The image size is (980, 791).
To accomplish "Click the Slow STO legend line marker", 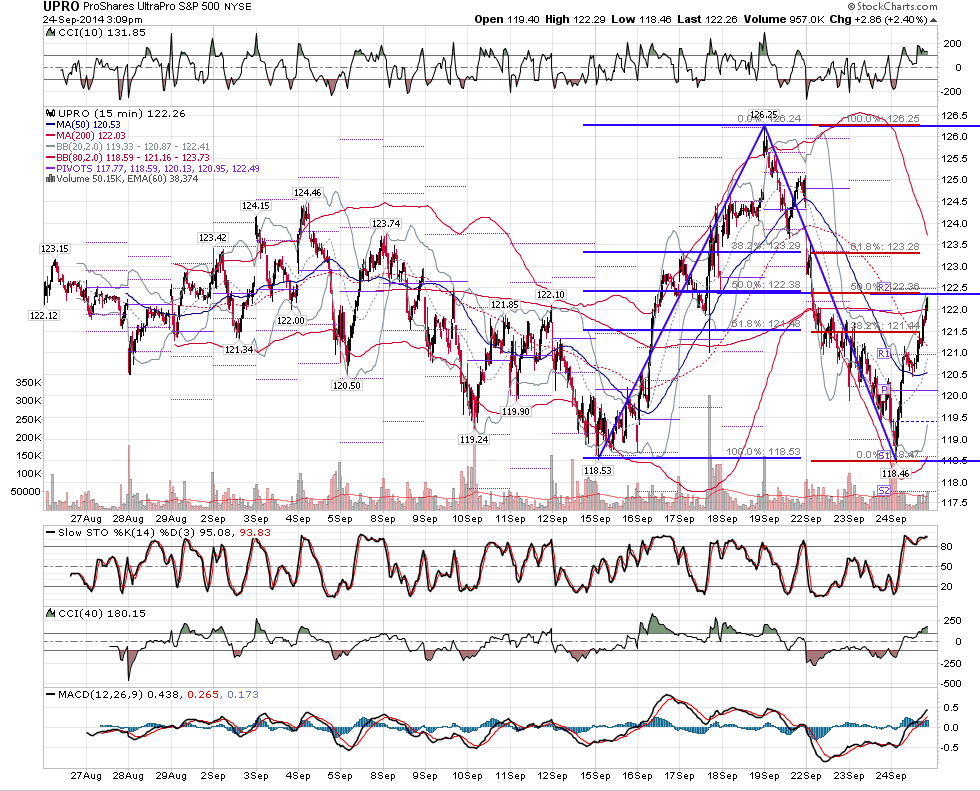I will pos(51,533).
